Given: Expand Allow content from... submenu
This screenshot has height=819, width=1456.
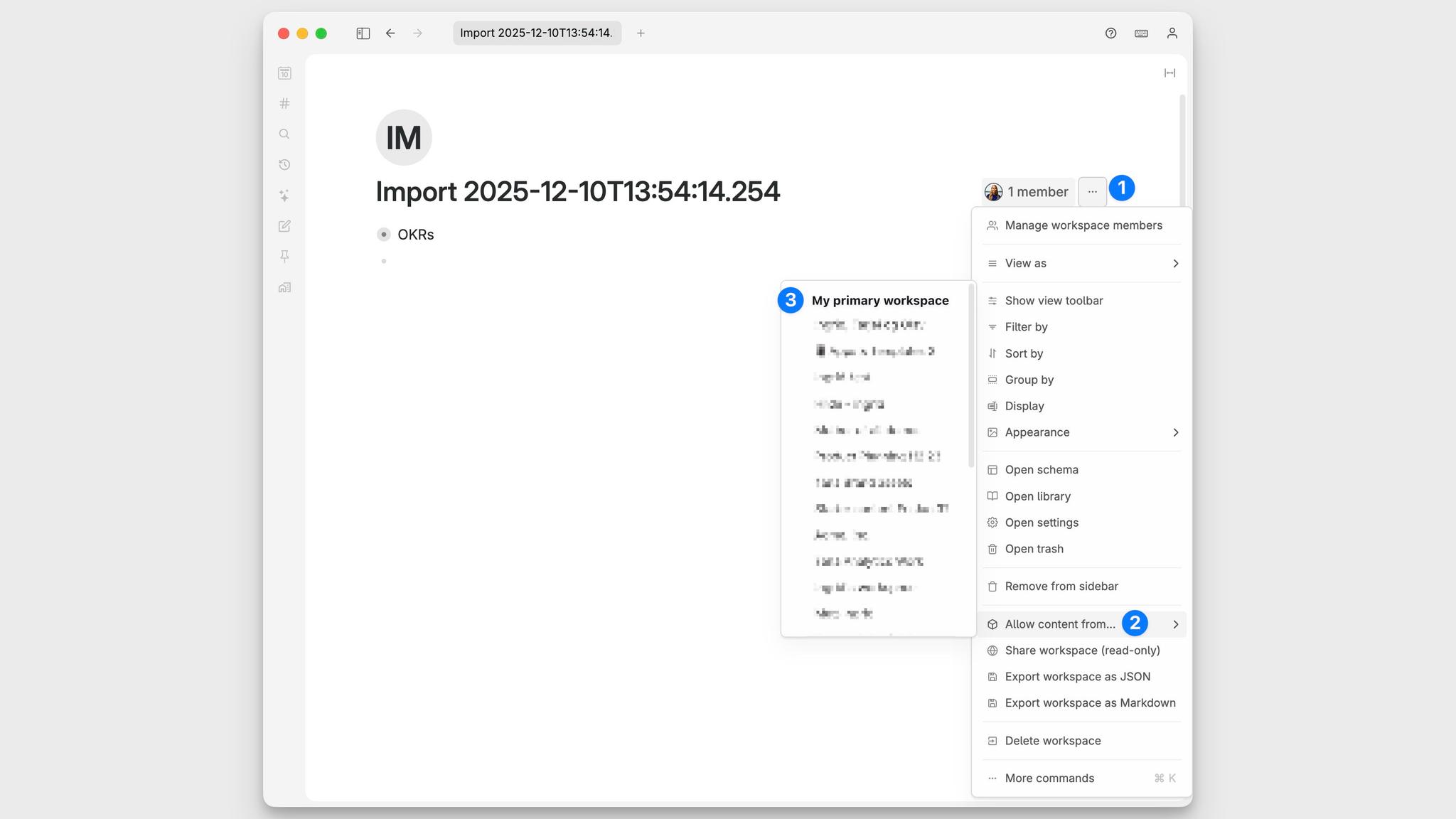Looking at the screenshot, I should click(x=1083, y=624).
